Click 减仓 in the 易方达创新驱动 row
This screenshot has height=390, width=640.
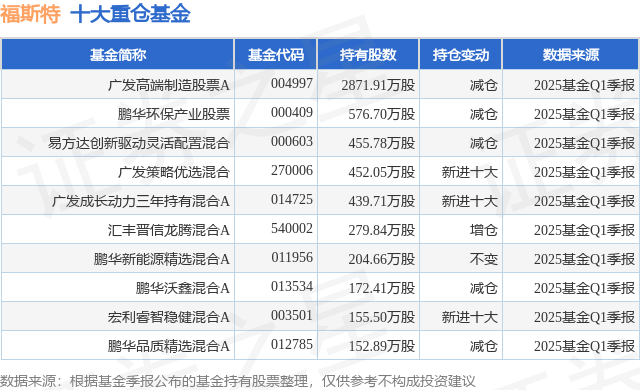484,143
